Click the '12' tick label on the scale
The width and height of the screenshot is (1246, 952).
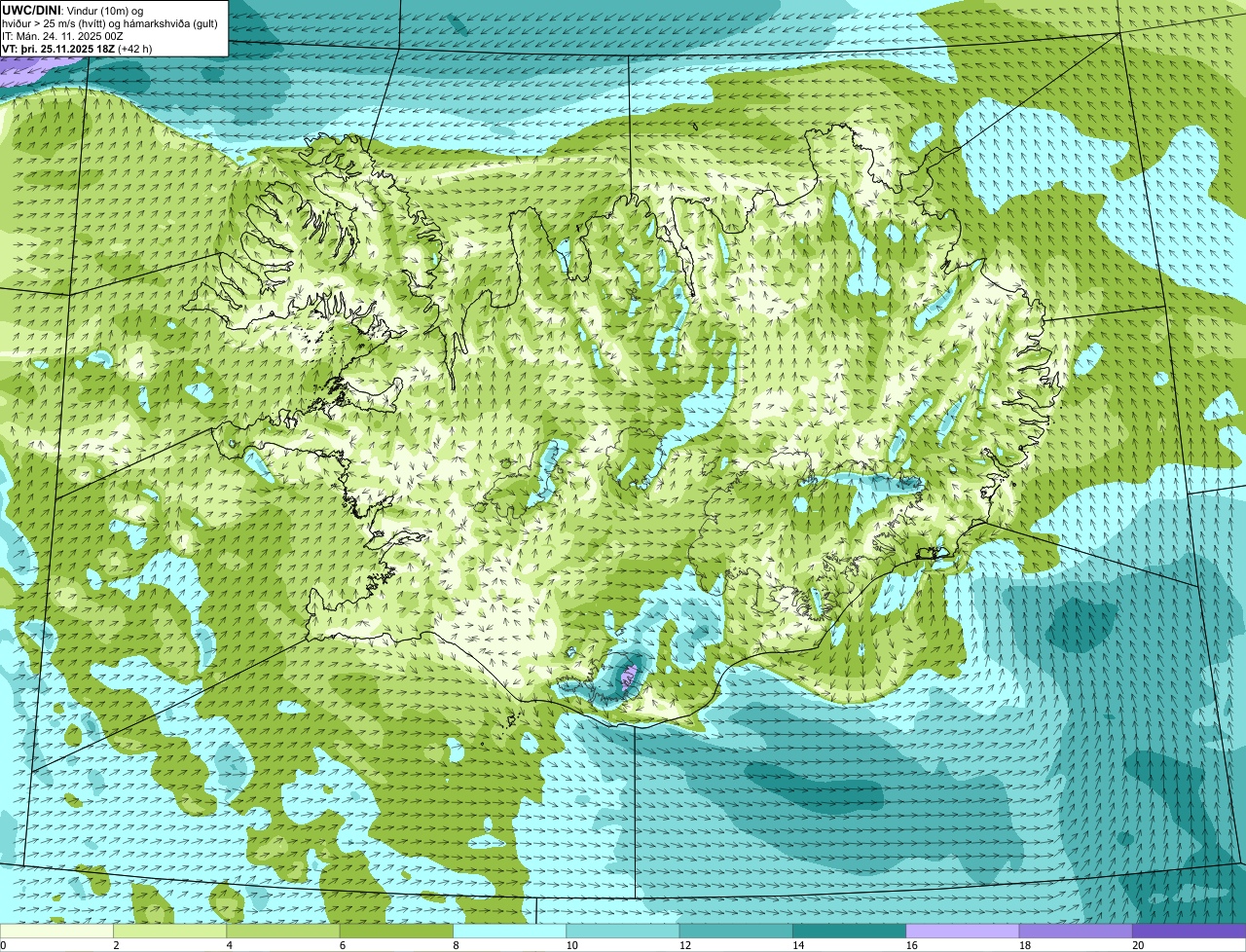tap(685, 945)
